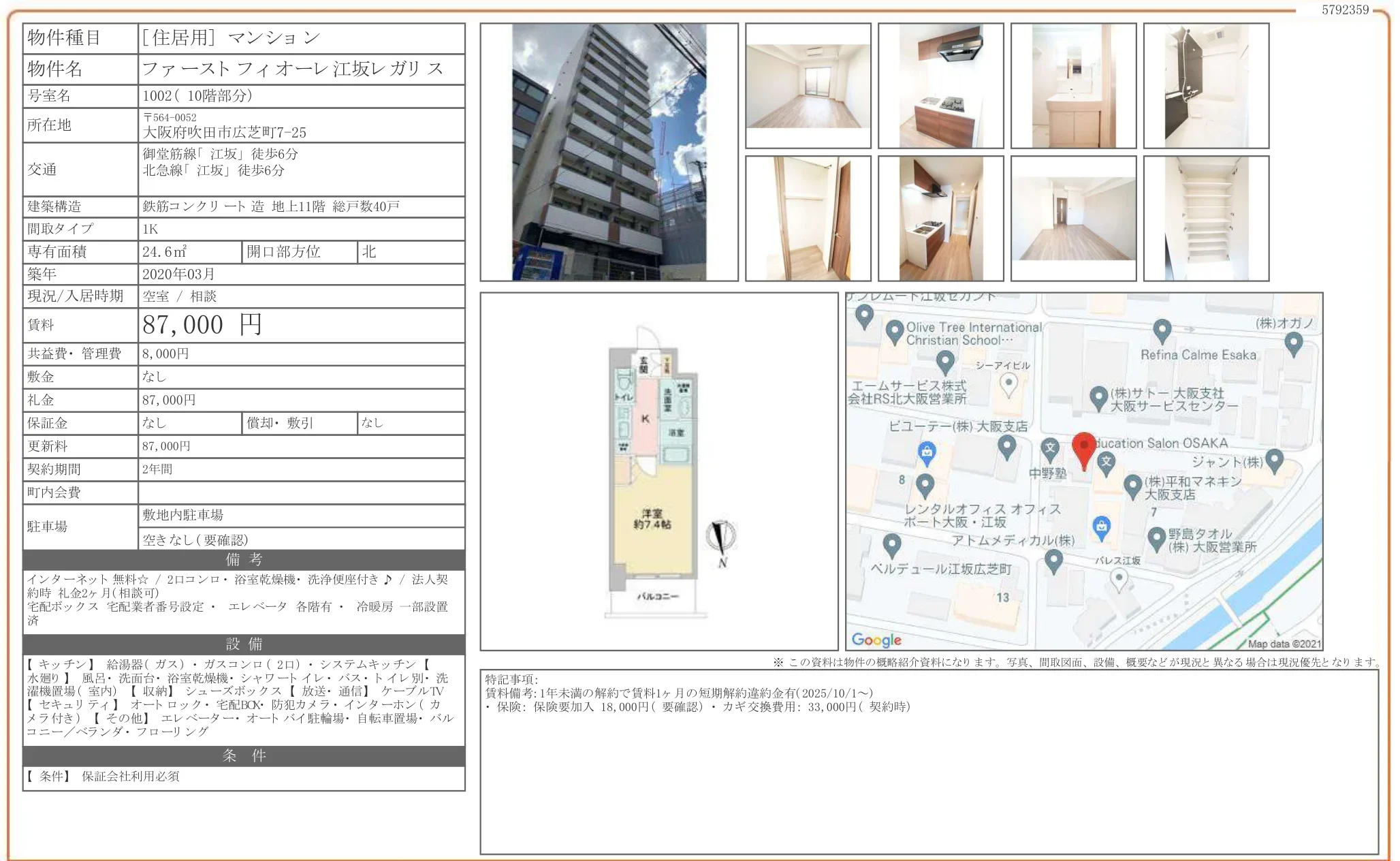Select the パレス江坂 area pin

click(1119, 576)
